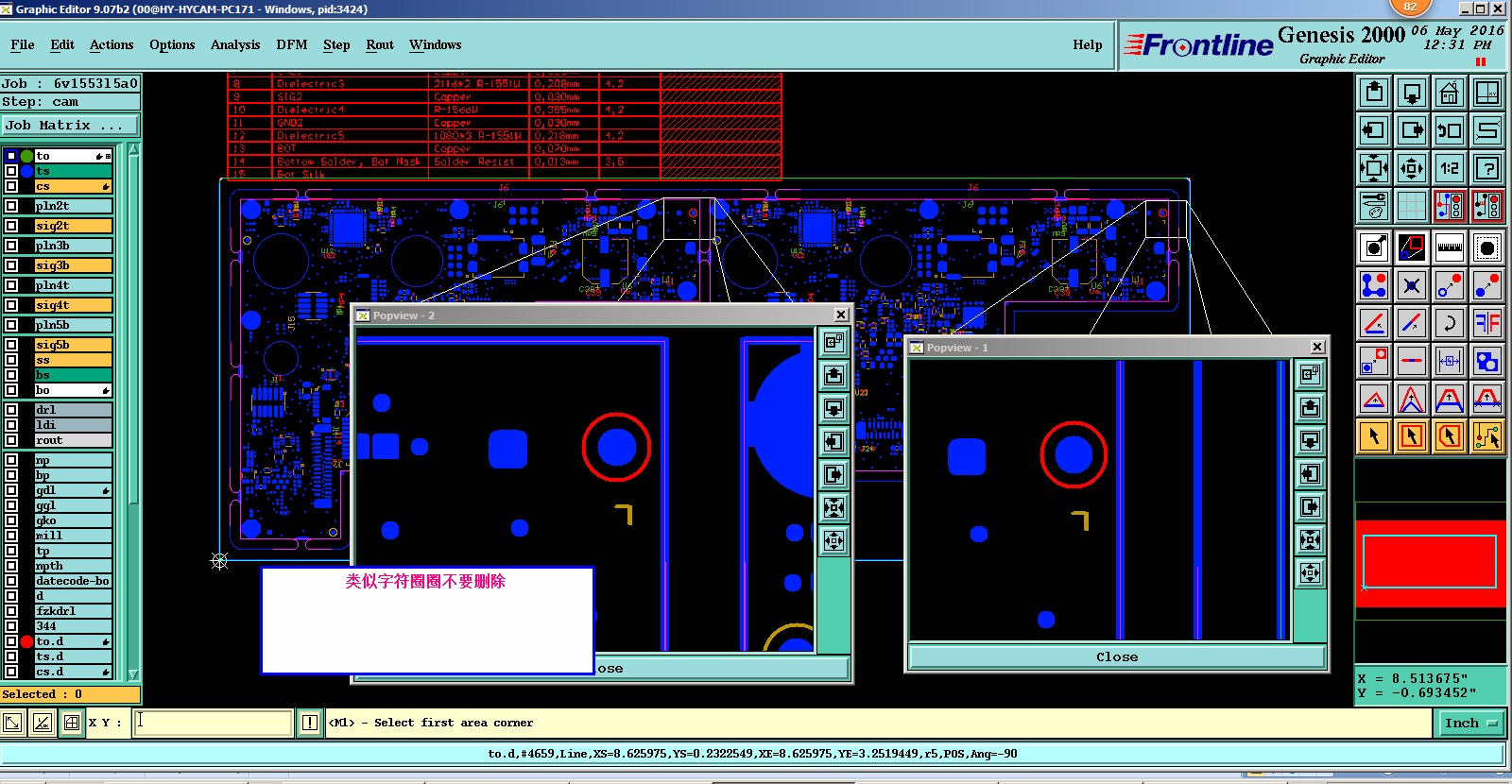The height and width of the screenshot is (784, 1512).
Task: Click layer list scroll down arrow
Action: coord(133,674)
